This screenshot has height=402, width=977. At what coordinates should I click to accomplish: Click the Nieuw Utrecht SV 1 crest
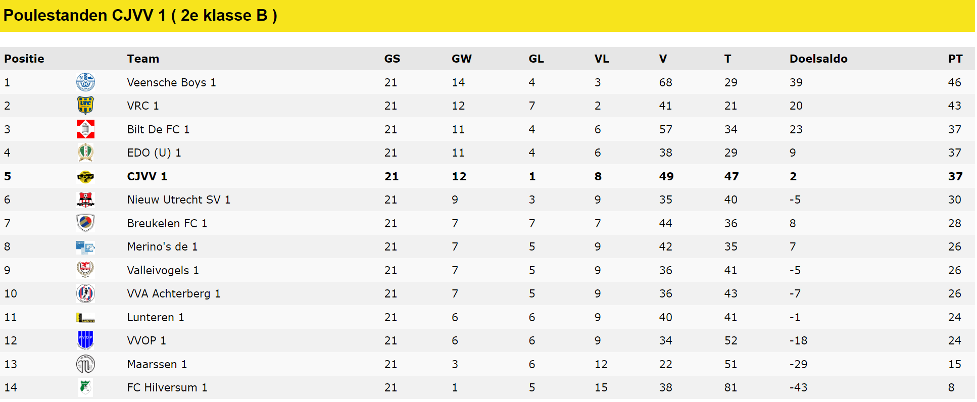(x=85, y=199)
